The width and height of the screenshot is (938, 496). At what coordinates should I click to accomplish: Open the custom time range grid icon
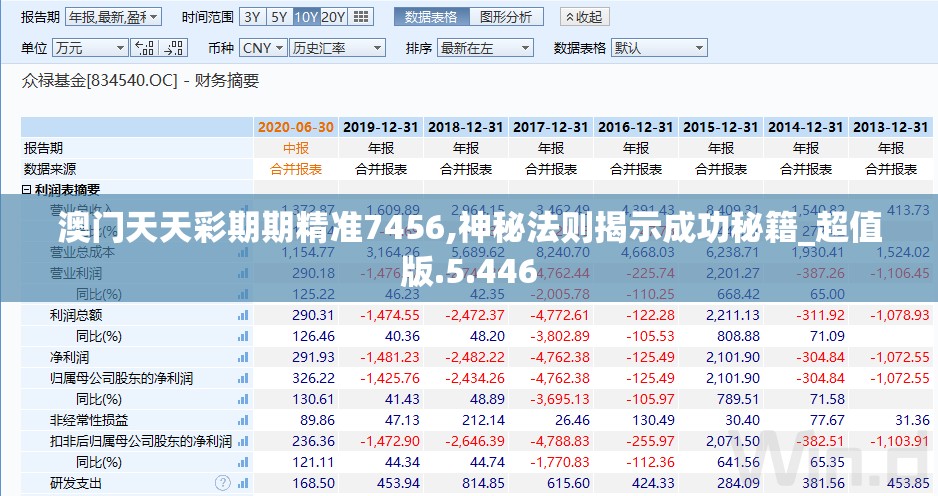click(x=361, y=17)
